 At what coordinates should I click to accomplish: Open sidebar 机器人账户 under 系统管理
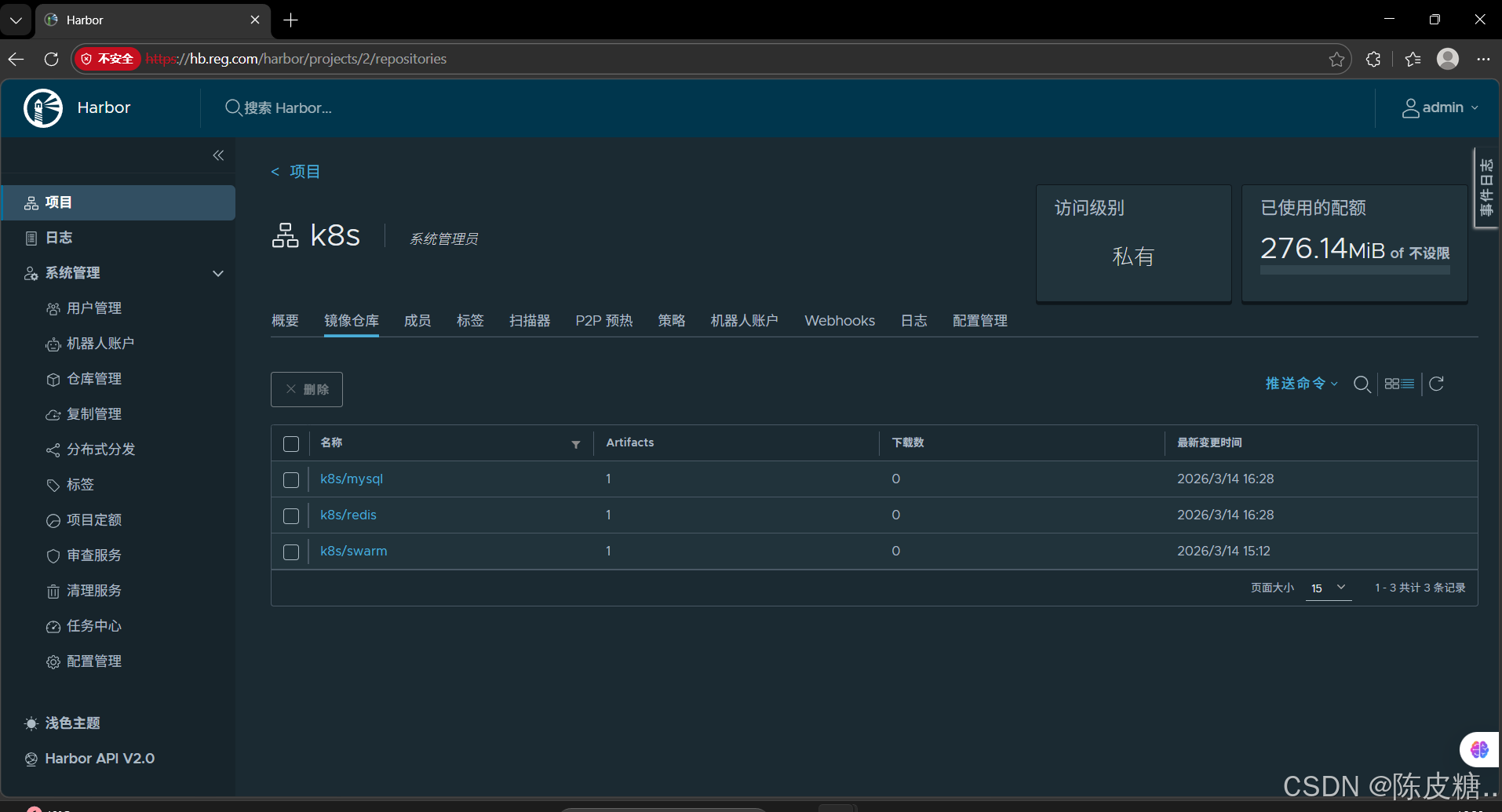(x=100, y=344)
